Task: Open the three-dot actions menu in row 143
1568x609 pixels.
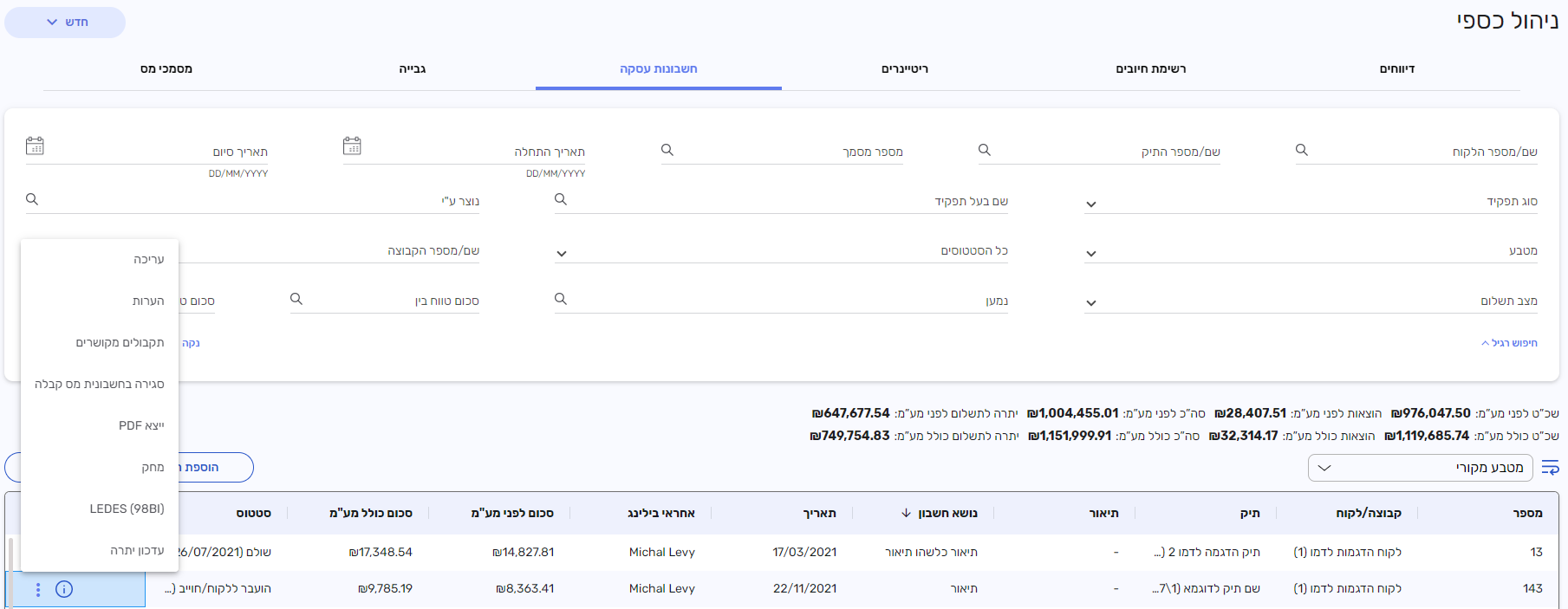Action: tap(38, 589)
